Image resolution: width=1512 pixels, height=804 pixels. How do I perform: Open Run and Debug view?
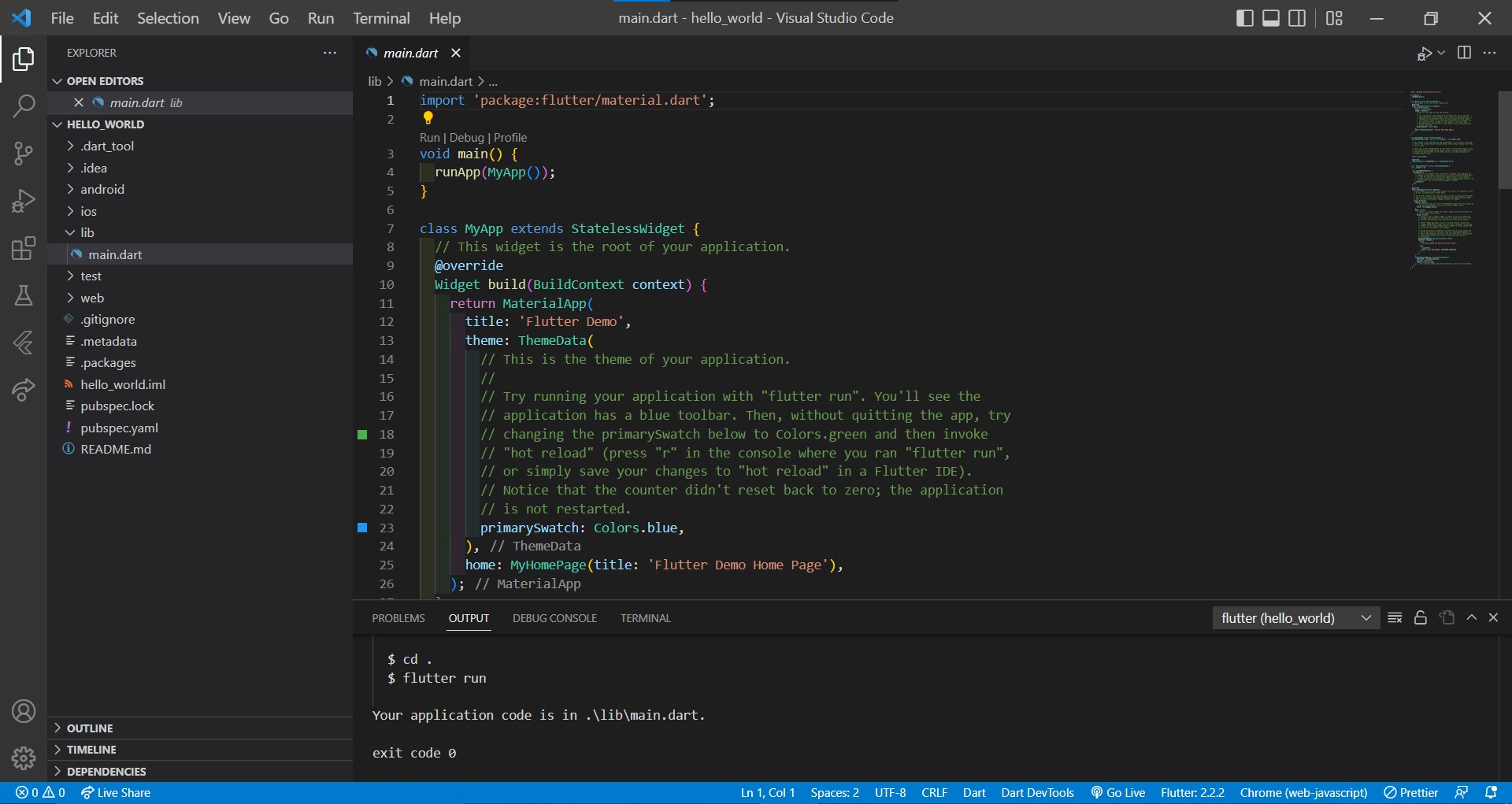24,201
